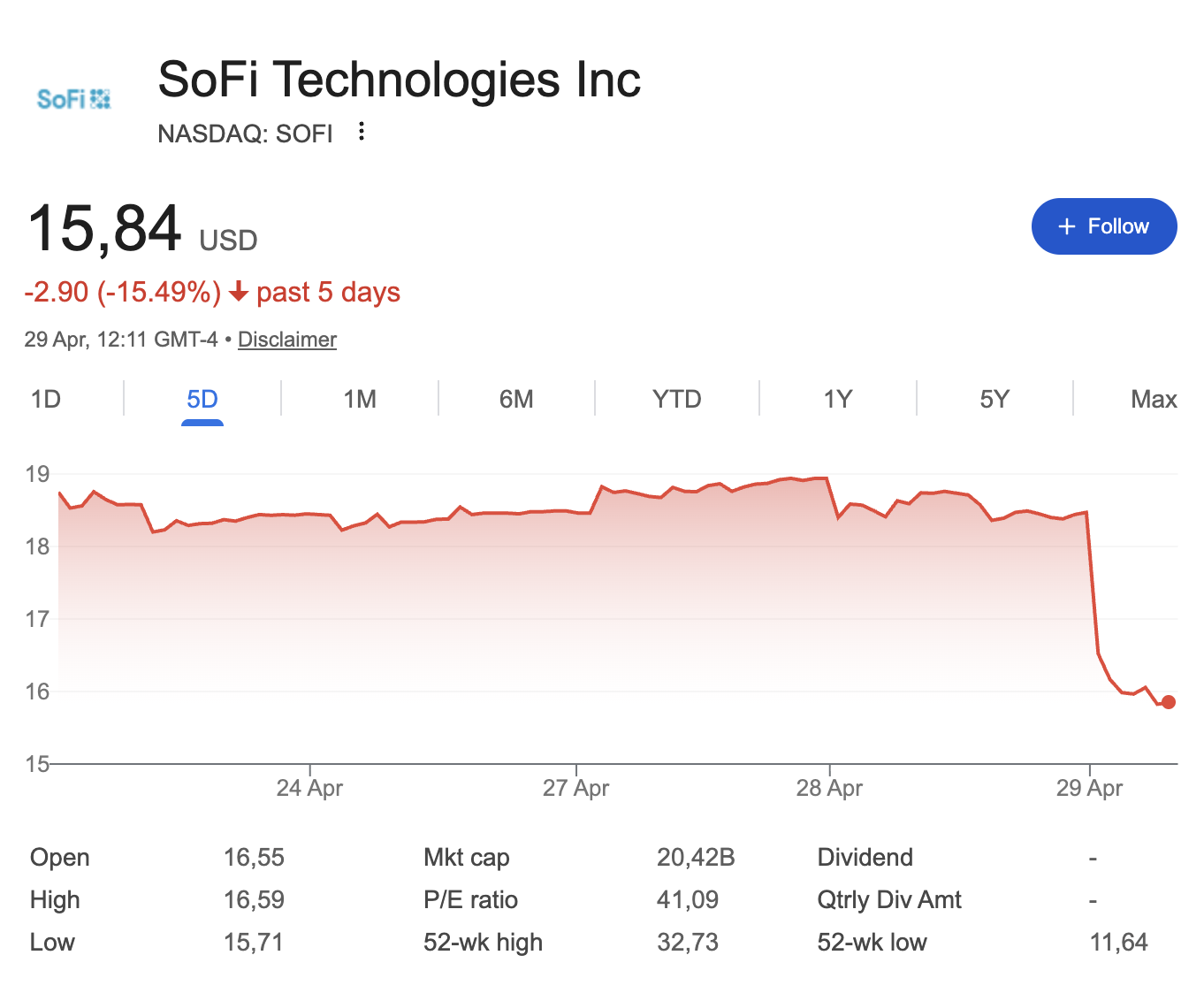Click the price decline indicator icon
The height and width of the screenshot is (1001, 1204).
point(237,292)
